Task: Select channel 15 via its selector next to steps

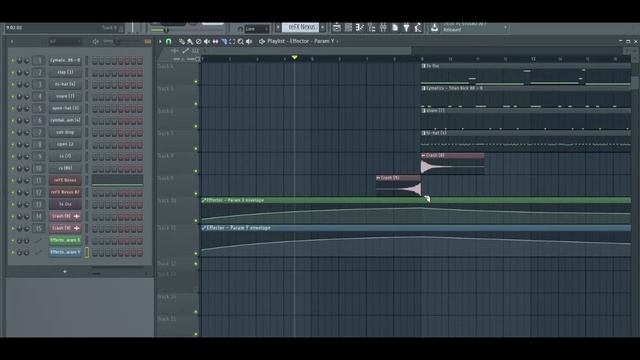Action: coord(87,229)
